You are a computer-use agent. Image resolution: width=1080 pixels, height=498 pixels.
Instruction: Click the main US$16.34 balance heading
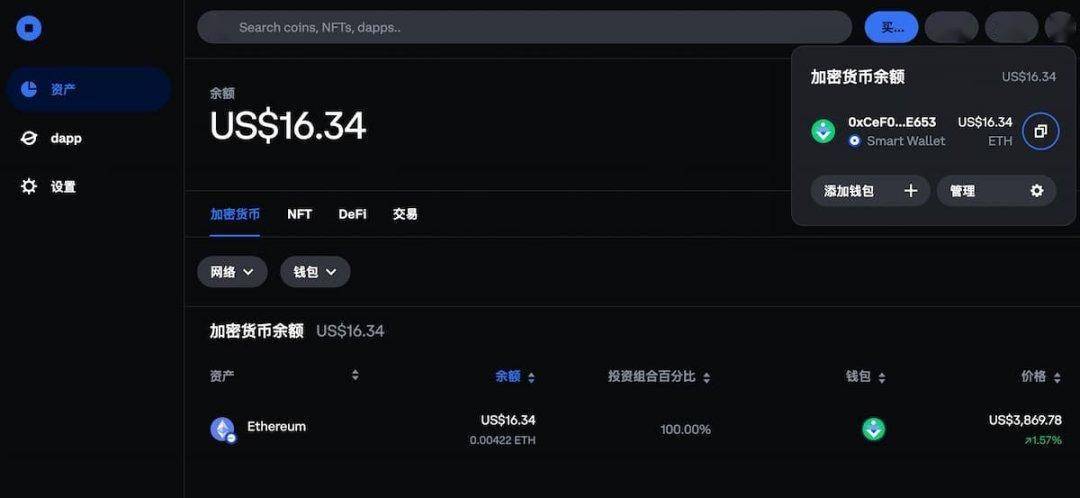tap(288, 126)
